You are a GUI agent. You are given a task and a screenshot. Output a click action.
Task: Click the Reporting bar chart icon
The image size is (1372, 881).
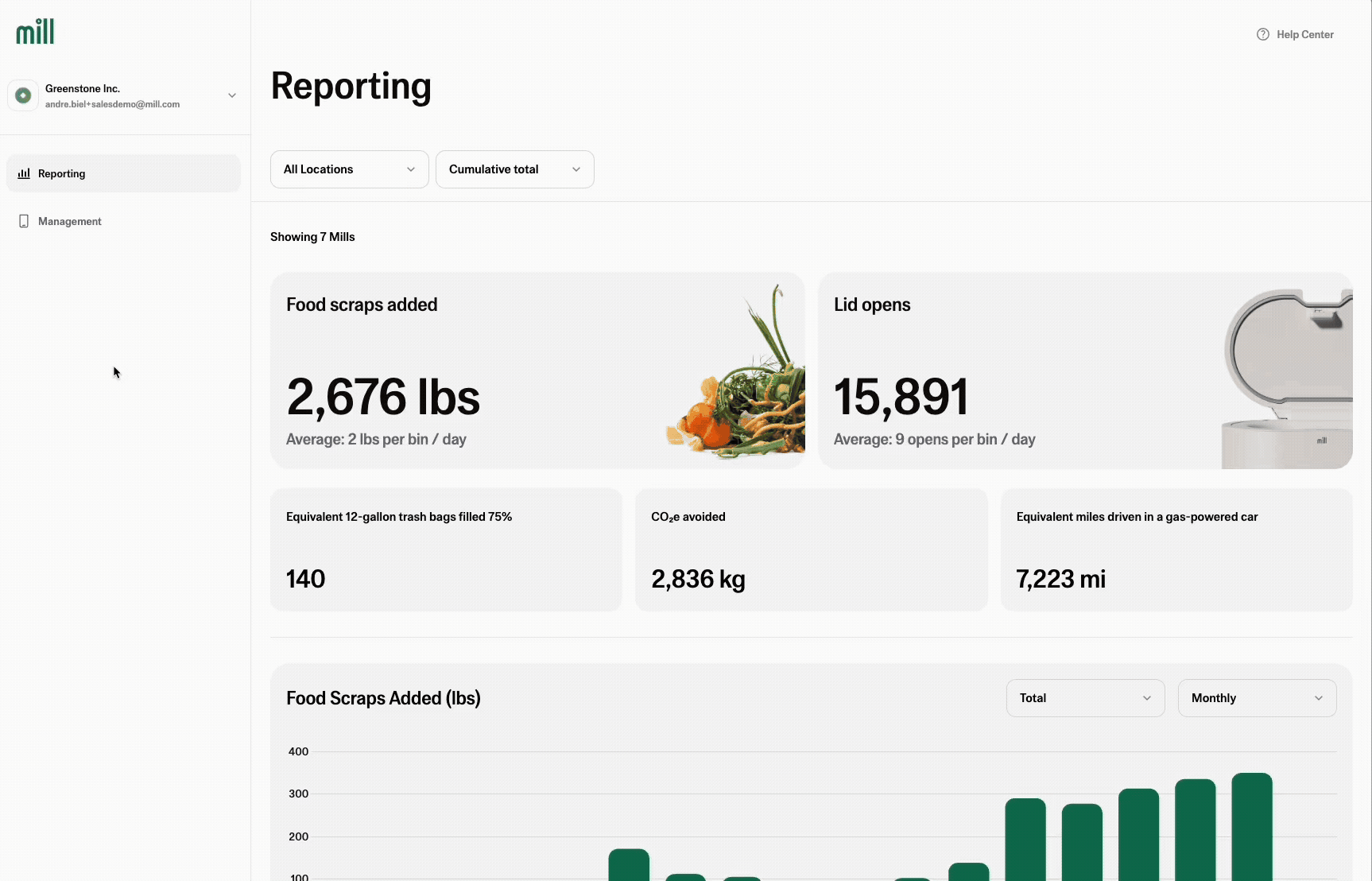[24, 173]
